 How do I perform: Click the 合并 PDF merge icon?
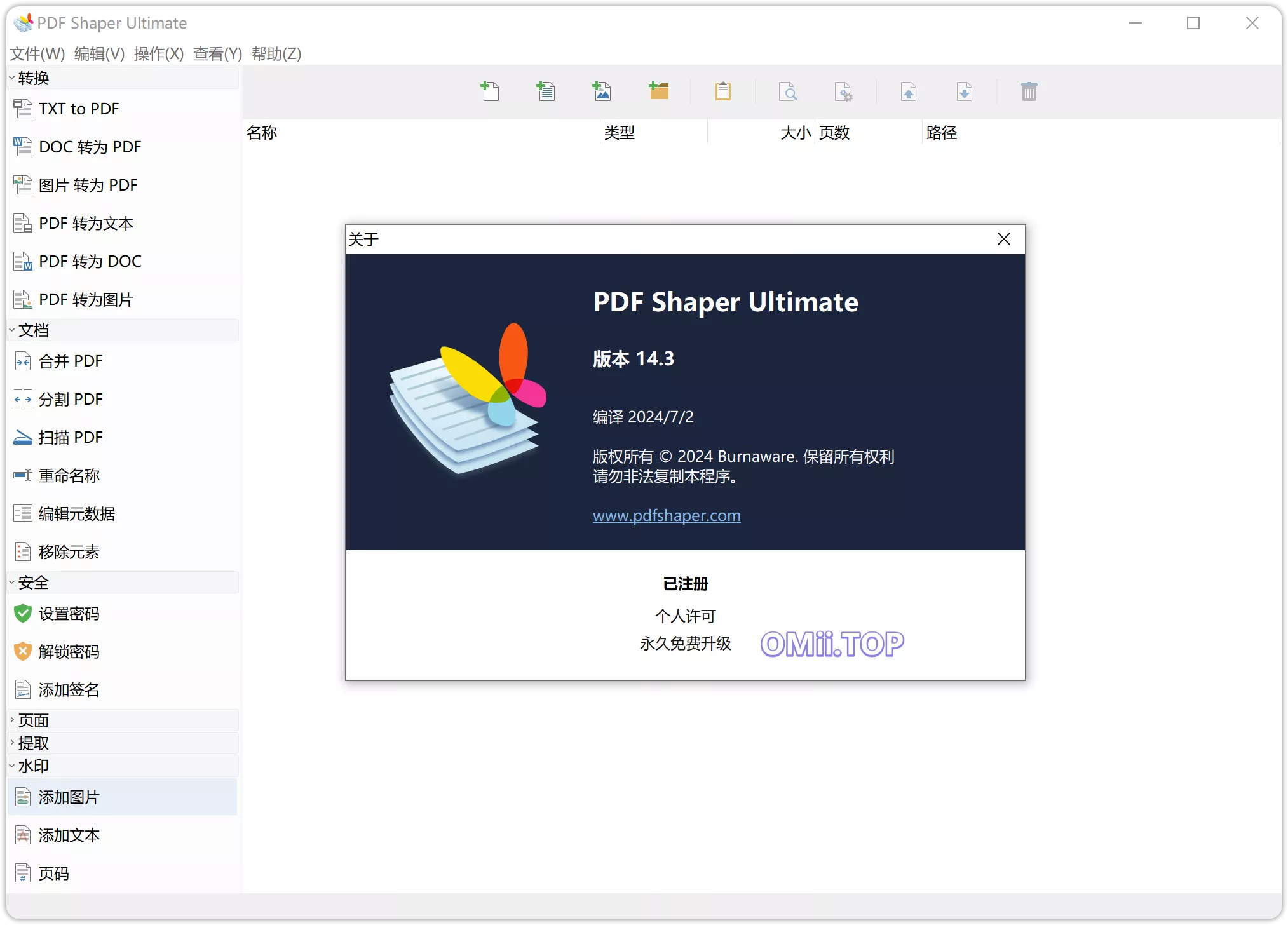pos(23,361)
